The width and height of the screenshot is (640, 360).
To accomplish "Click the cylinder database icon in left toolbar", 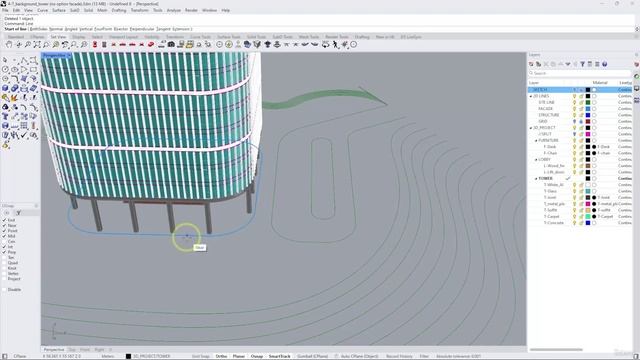I will tap(5, 126).
